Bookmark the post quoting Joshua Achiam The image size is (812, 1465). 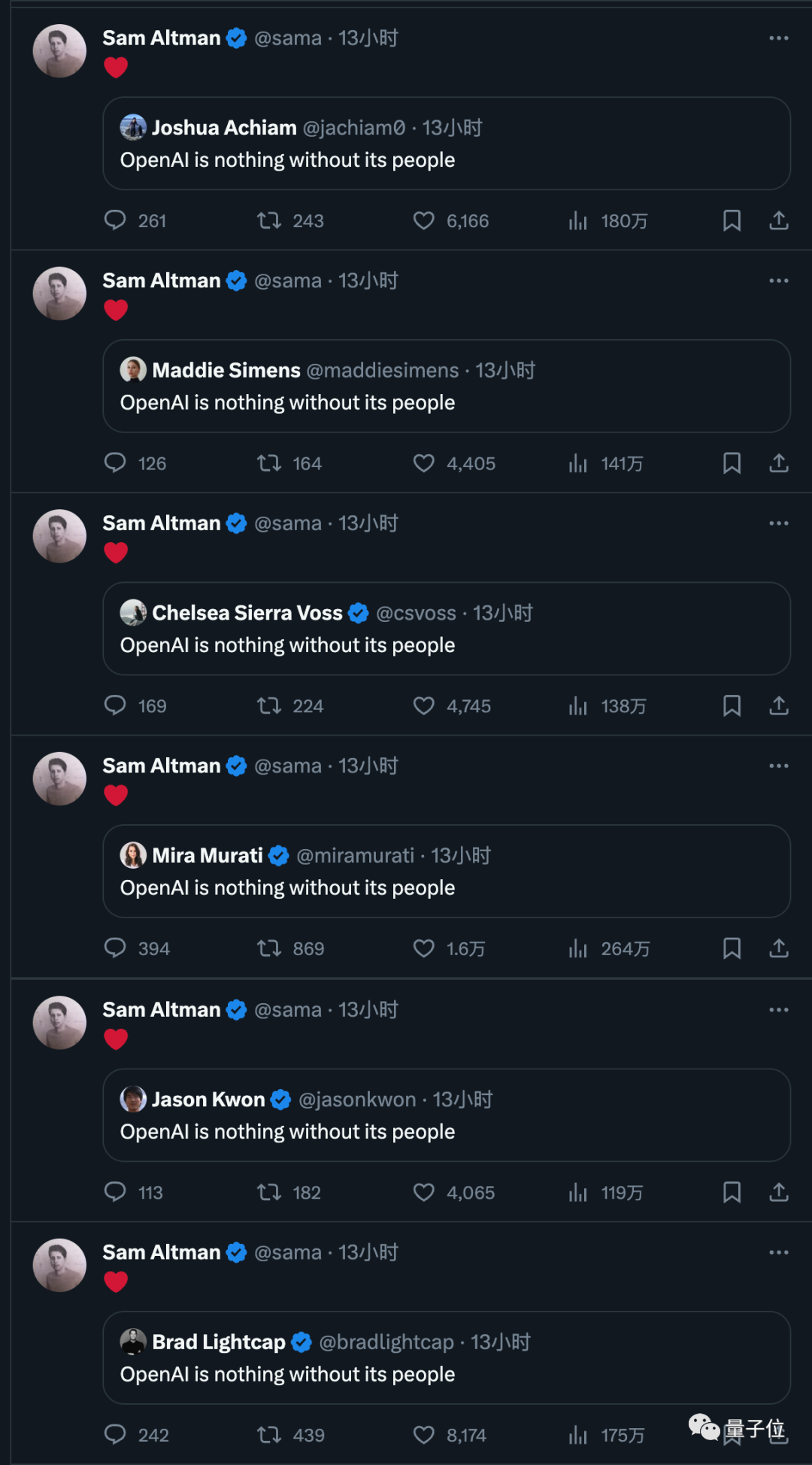732,220
